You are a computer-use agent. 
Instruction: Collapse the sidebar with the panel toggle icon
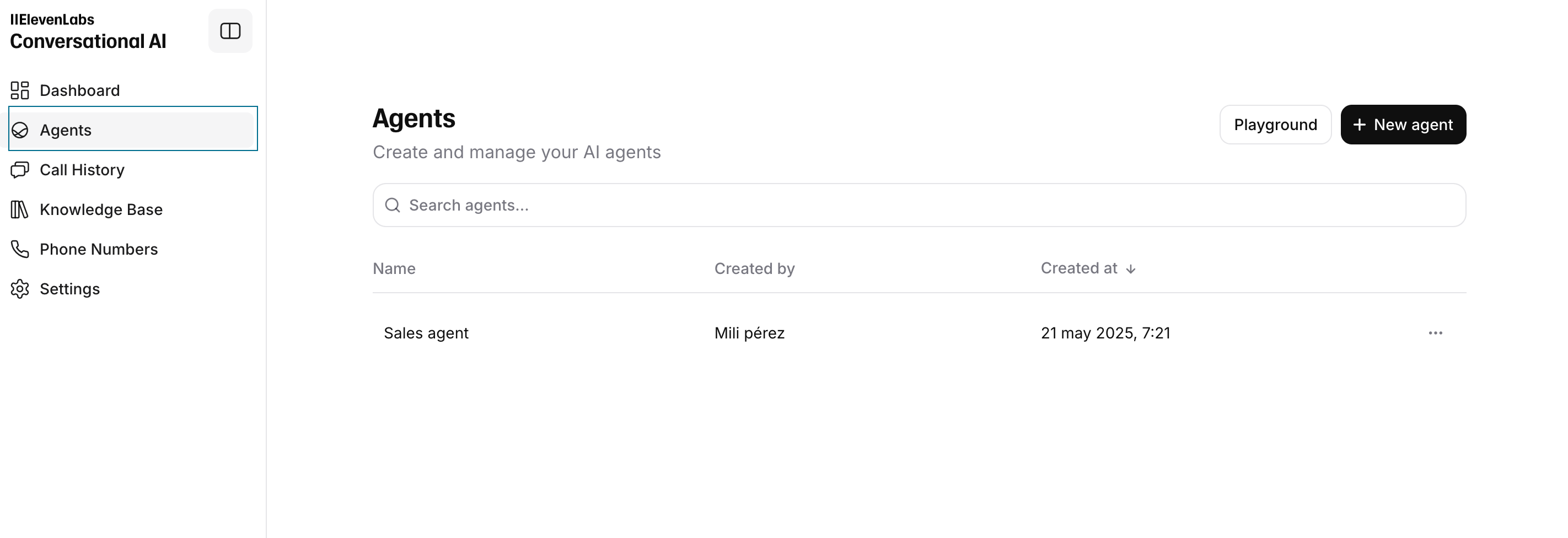[x=230, y=31]
